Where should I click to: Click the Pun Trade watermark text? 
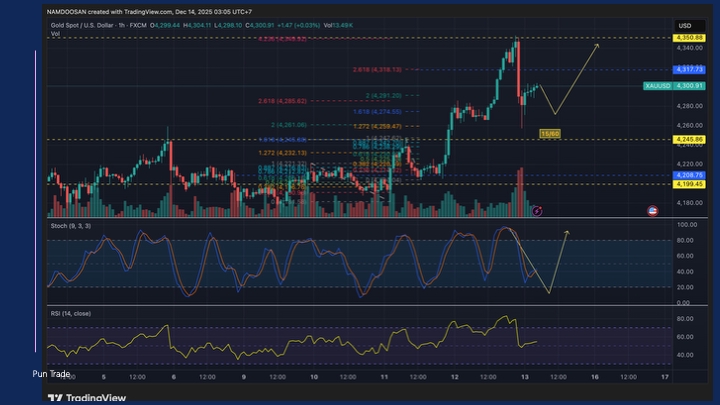tap(50, 374)
